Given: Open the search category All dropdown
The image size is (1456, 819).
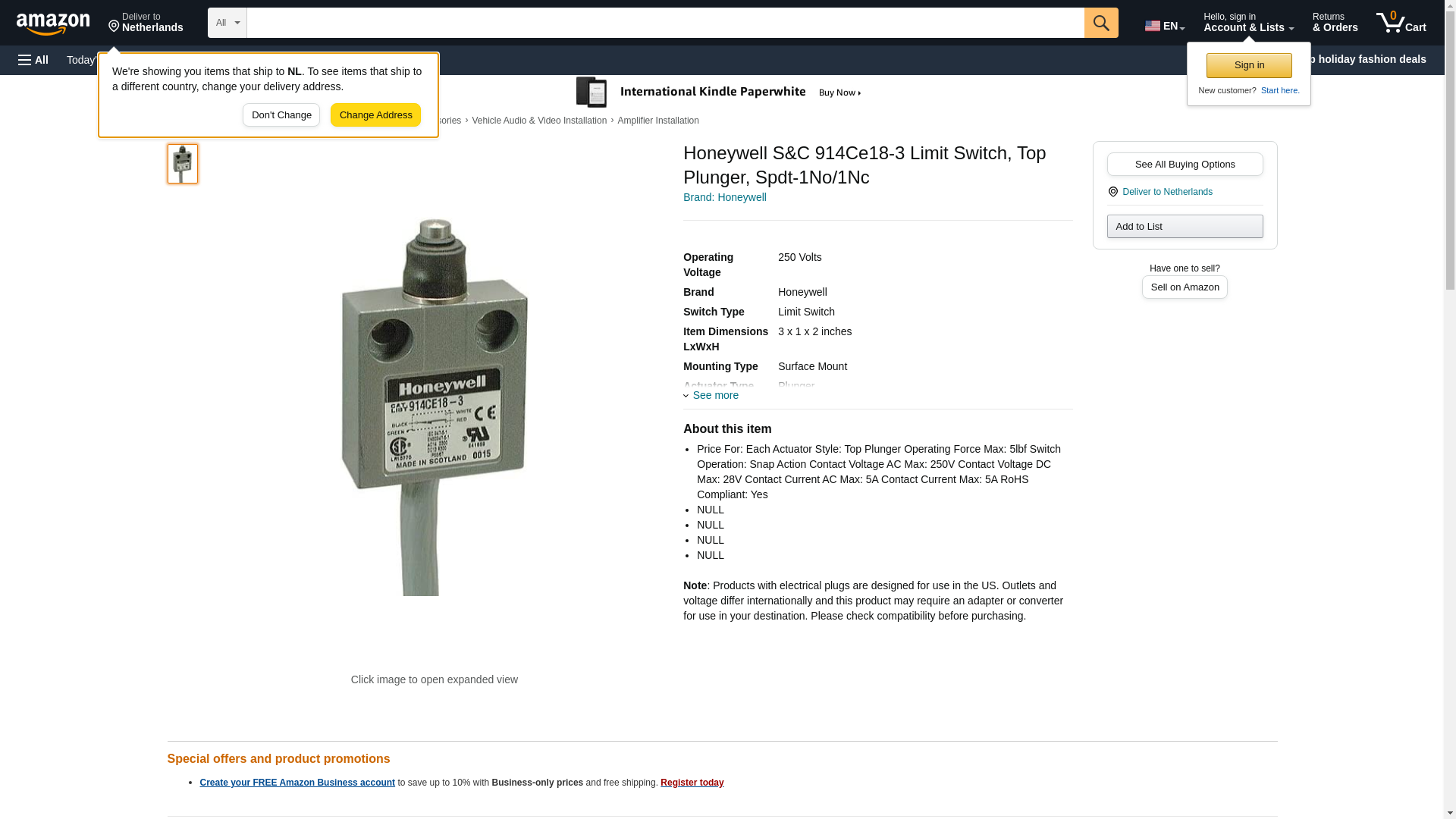Looking at the screenshot, I should tap(227, 23).
